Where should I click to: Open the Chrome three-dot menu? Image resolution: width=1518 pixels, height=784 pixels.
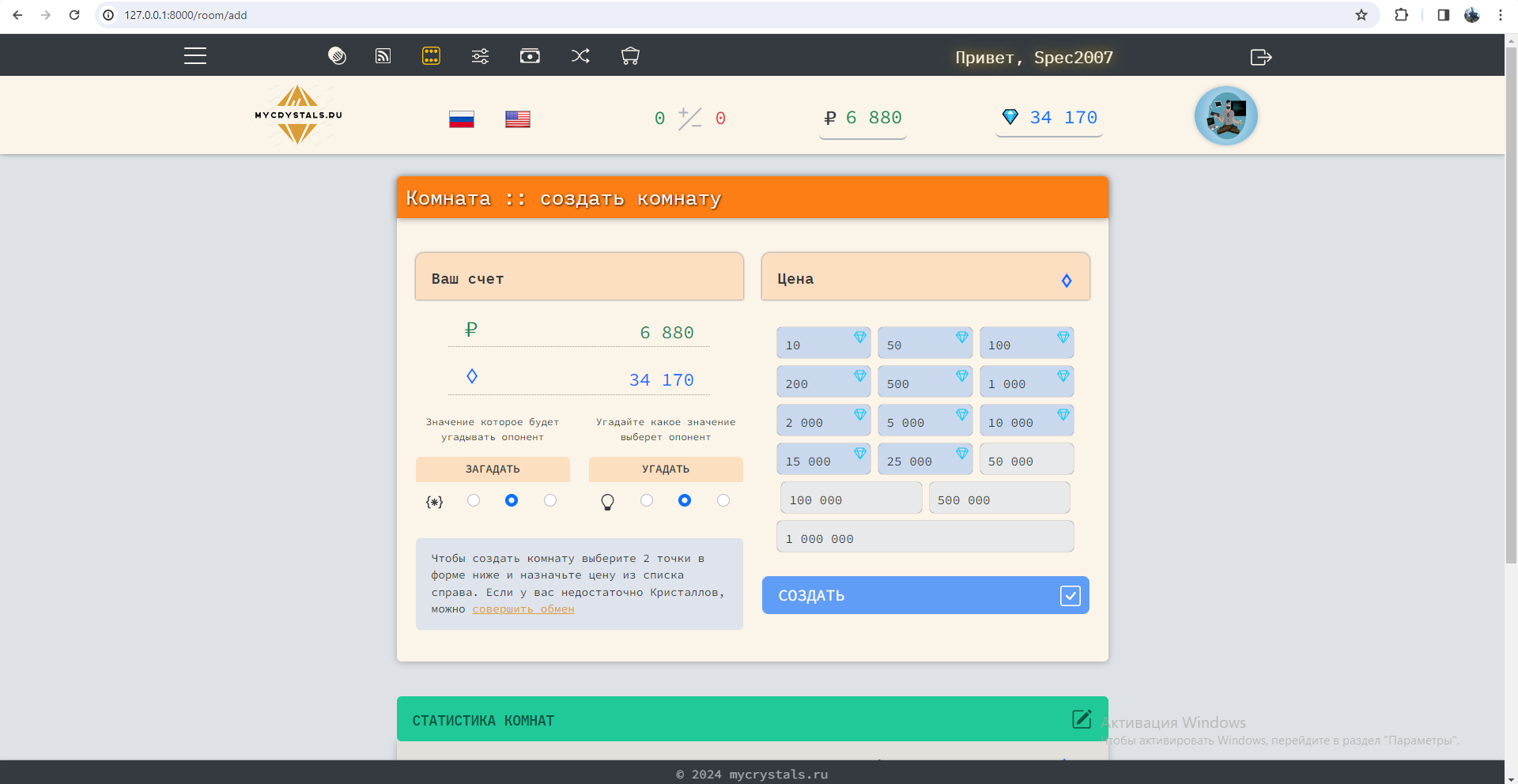pos(1501,15)
